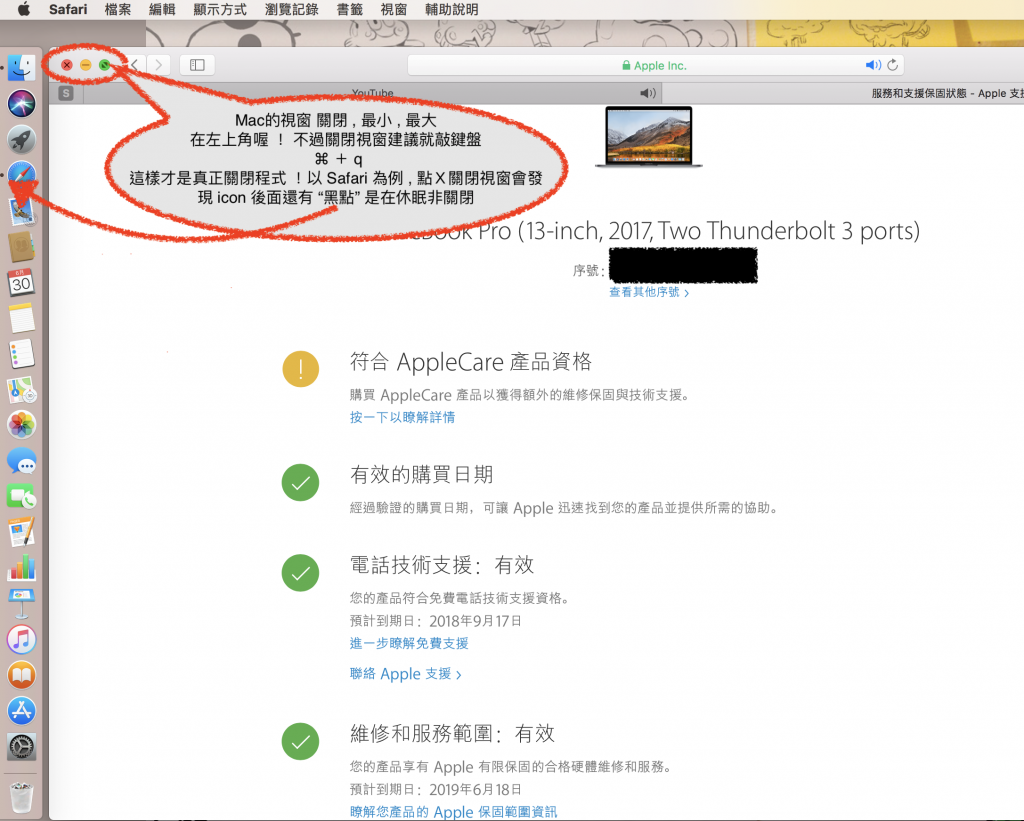This screenshot has height=821, width=1024.
Task: Open the yellow Notes app icon
Action: (x=22, y=318)
